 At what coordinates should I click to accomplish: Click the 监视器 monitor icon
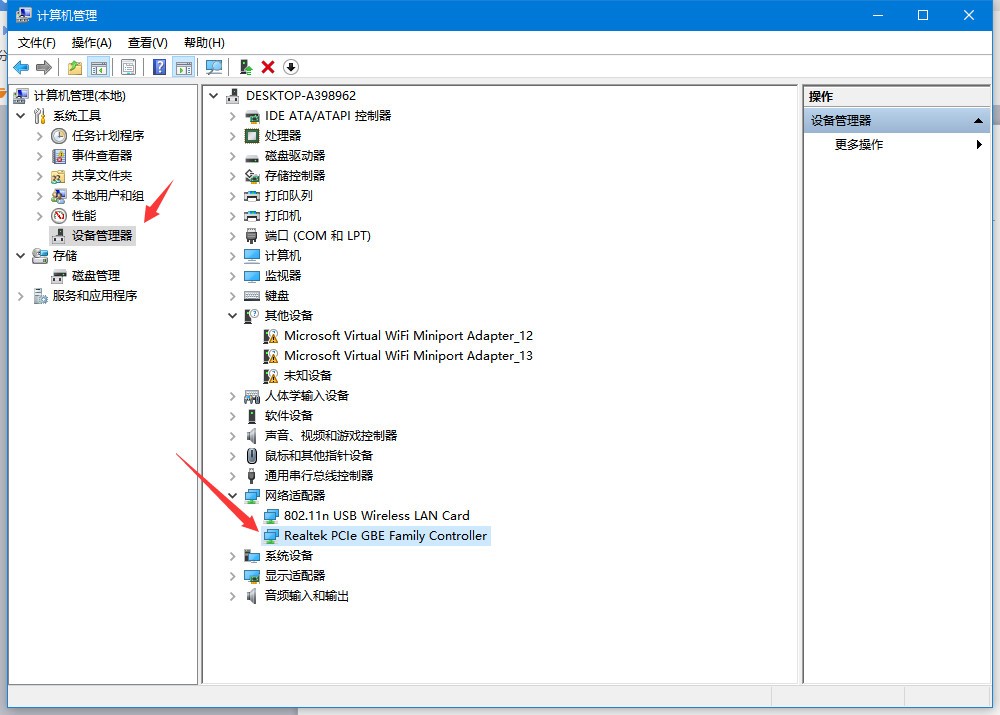pyautogui.click(x=252, y=276)
